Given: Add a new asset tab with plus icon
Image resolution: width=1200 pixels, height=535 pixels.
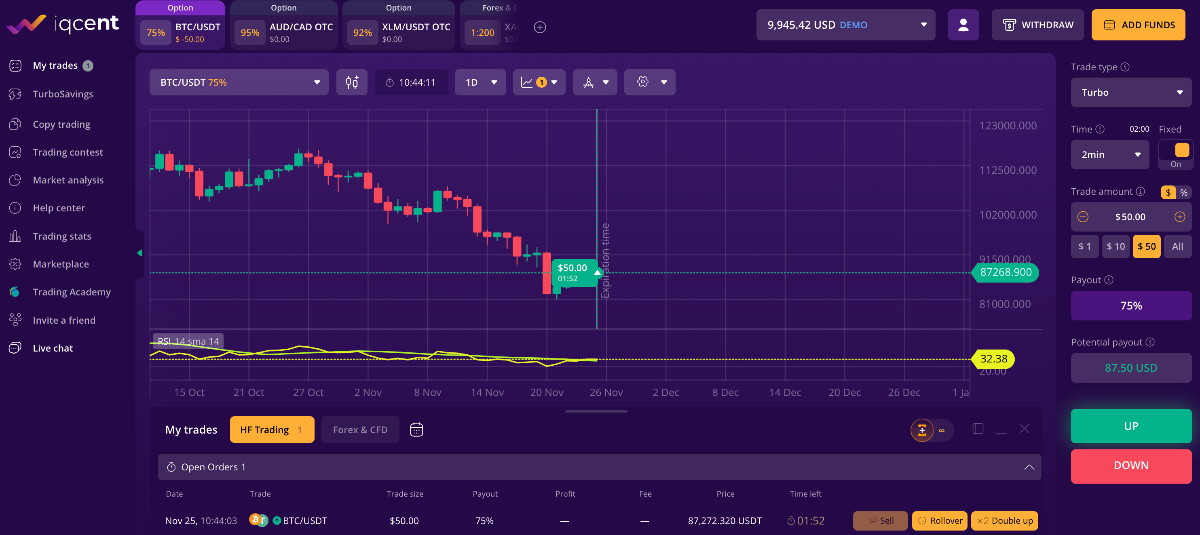Looking at the screenshot, I should (540, 27).
